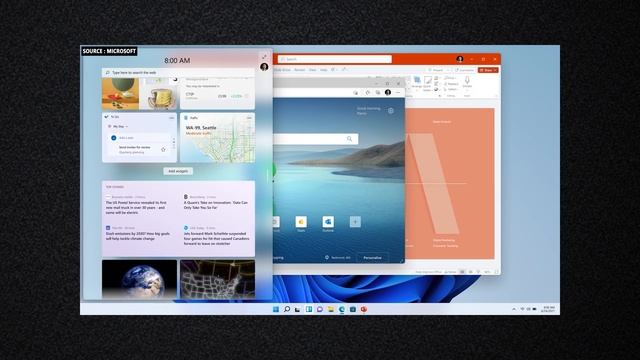640x360 pixels.
Task: Open the WA-99, Seattle traffic map
Action: tap(218, 138)
